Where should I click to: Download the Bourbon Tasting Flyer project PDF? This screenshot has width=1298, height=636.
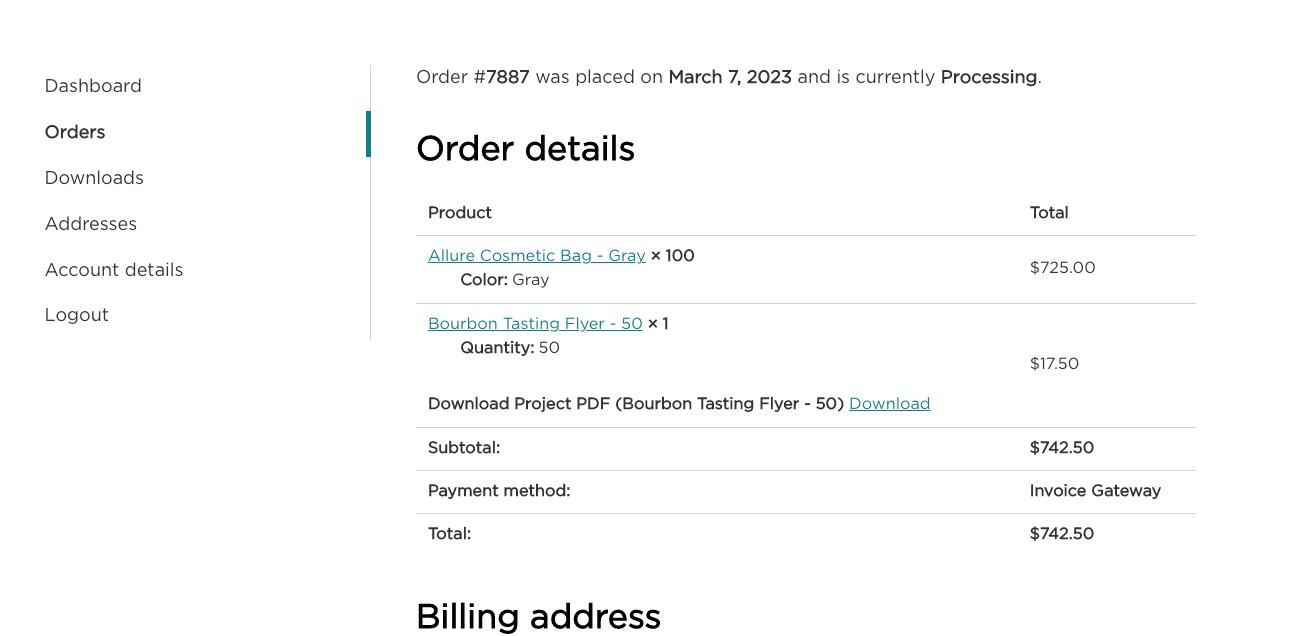(x=889, y=404)
